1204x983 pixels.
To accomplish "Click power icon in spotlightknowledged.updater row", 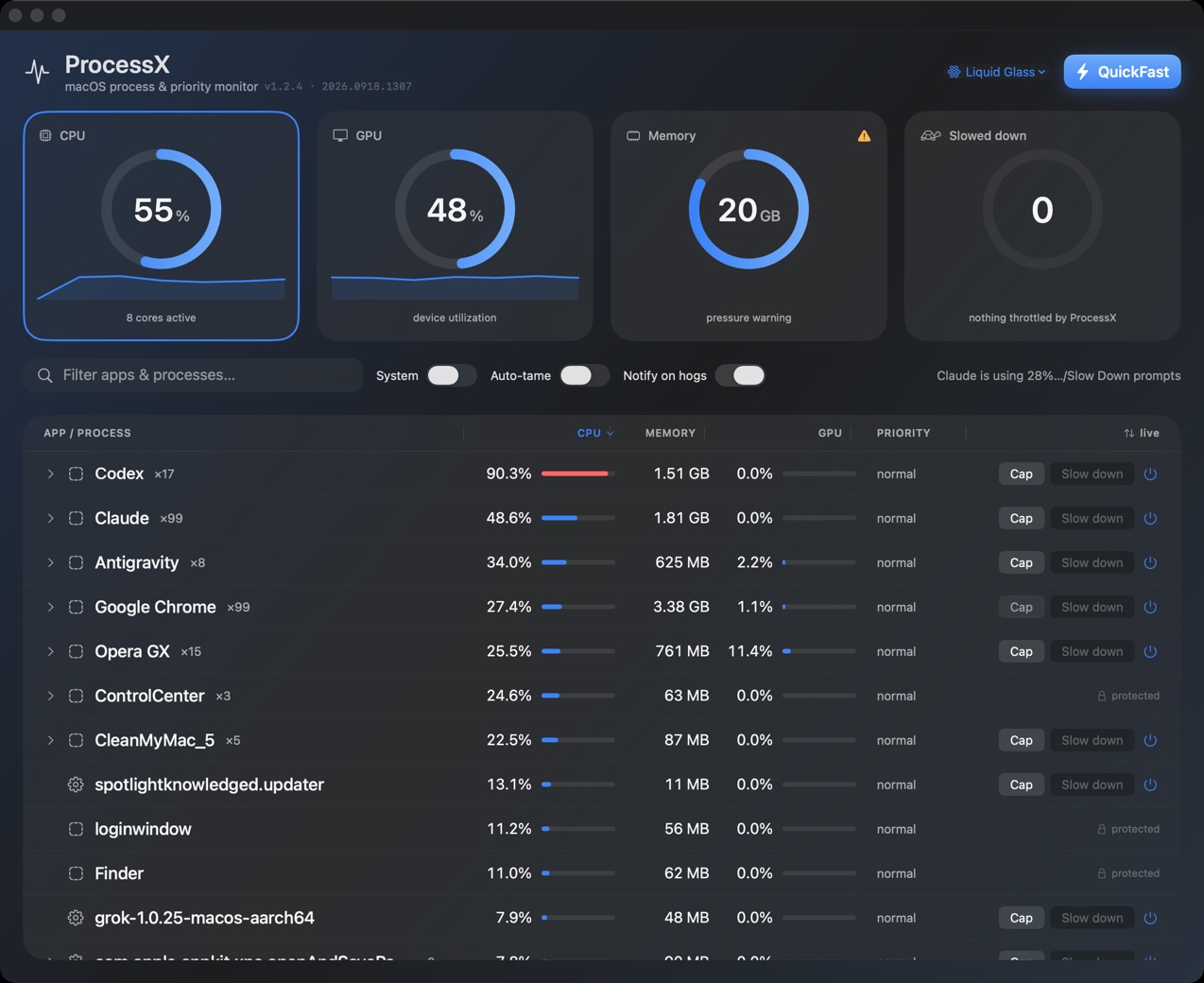I will [1150, 785].
